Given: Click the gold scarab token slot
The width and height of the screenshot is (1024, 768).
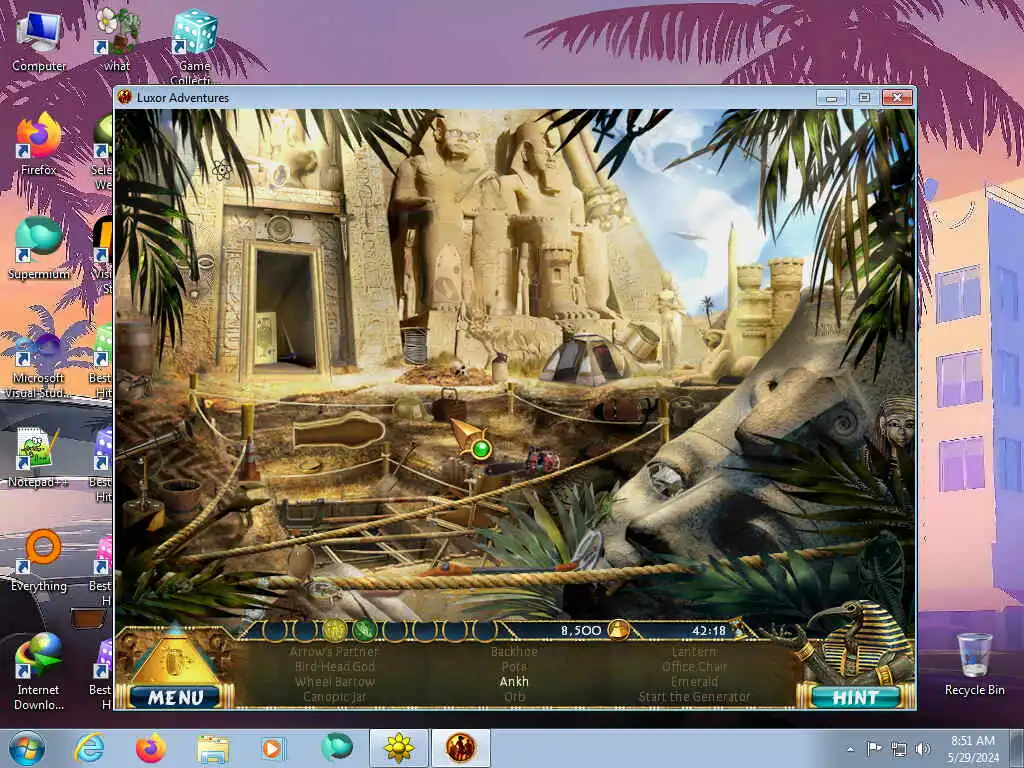Looking at the screenshot, I should (x=334, y=630).
